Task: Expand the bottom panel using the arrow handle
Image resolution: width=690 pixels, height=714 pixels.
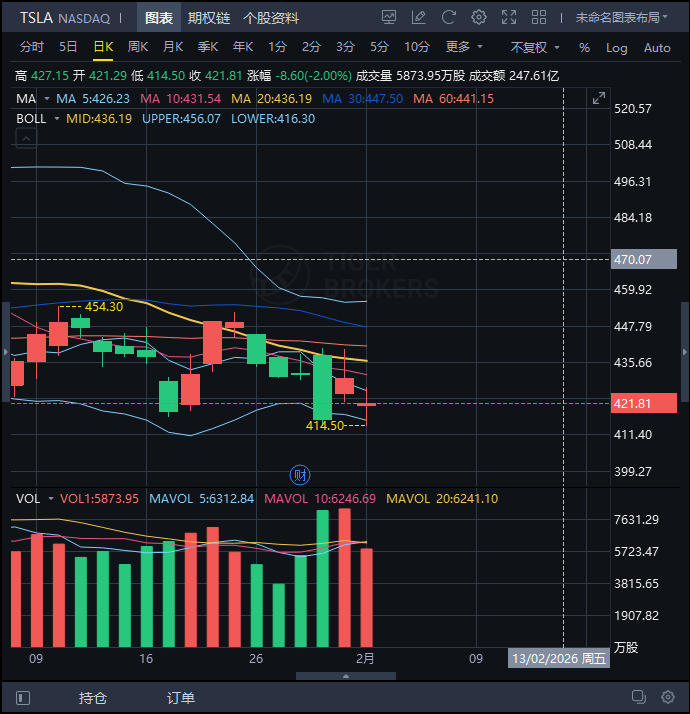Action: coord(347,676)
